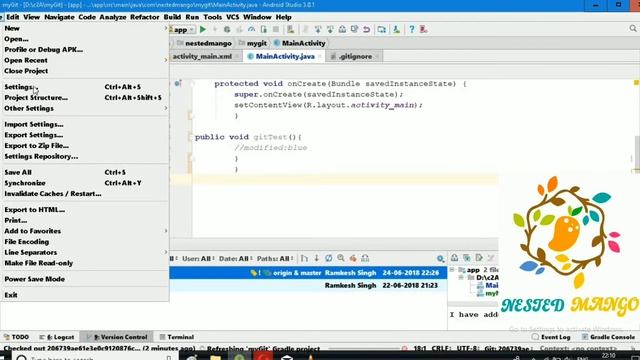The width and height of the screenshot is (640, 360).
Task: Open the Date: All filter dropdown
Action: click(x=236, y=259)
